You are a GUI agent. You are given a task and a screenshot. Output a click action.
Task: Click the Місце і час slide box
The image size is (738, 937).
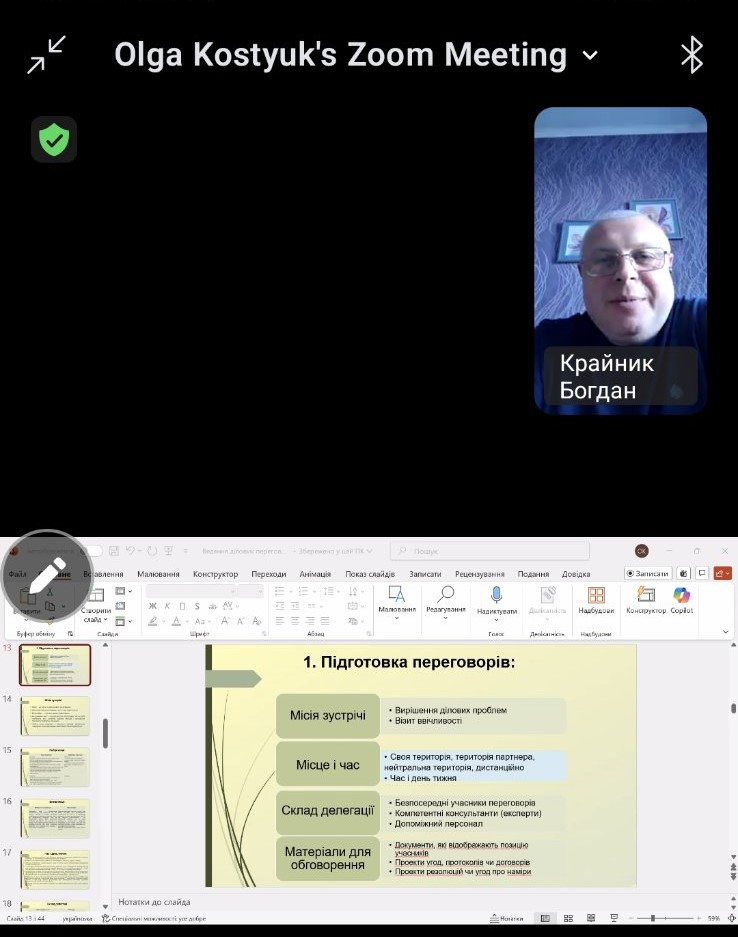click(327, 764)
